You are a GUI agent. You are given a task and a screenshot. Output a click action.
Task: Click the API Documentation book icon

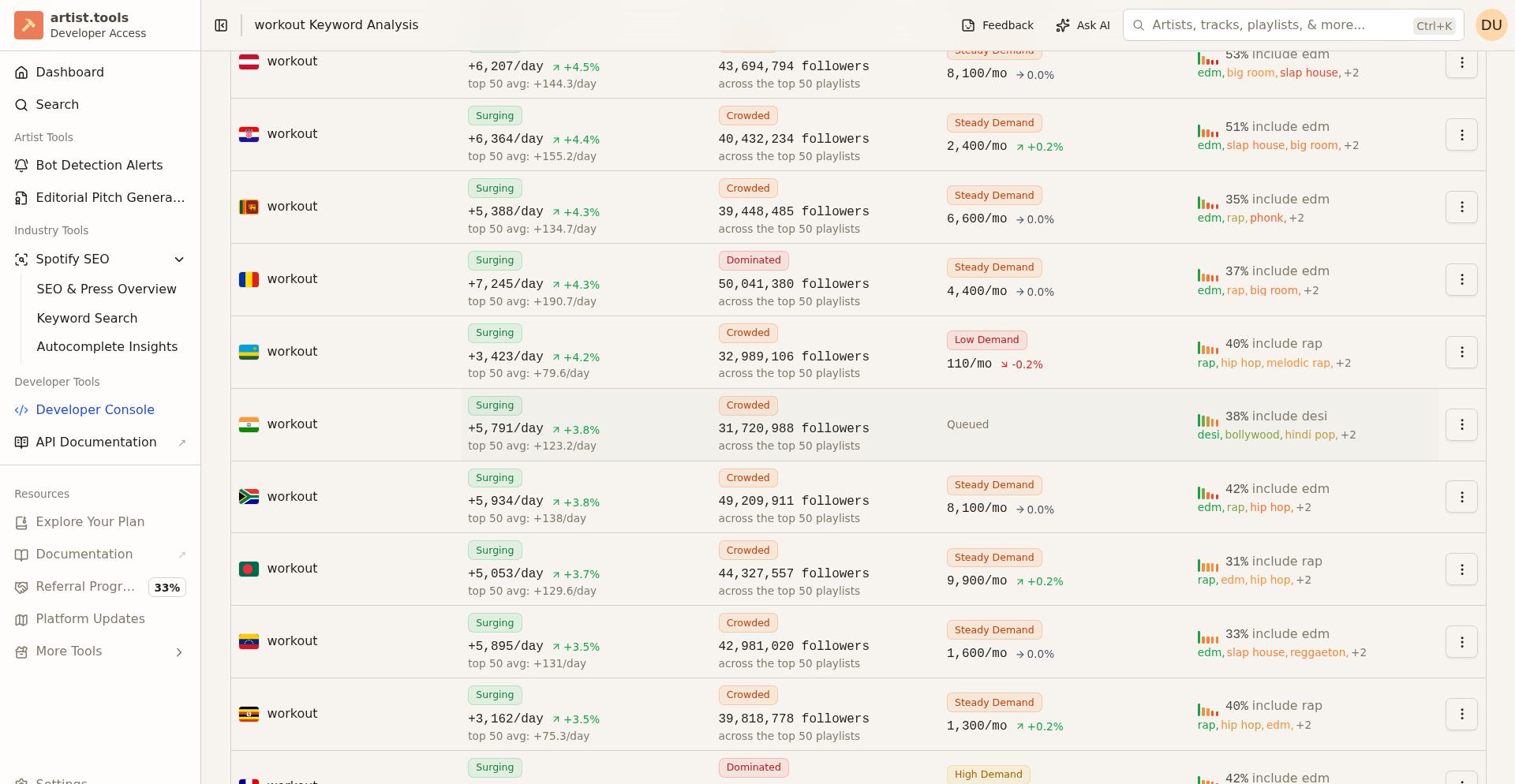tap(21, 442)
